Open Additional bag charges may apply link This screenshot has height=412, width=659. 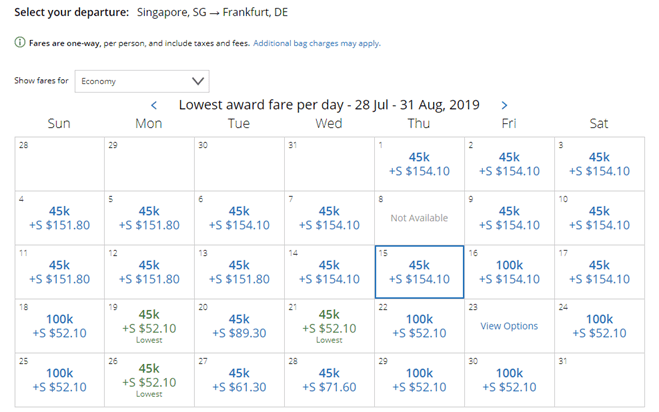[316, 43]
